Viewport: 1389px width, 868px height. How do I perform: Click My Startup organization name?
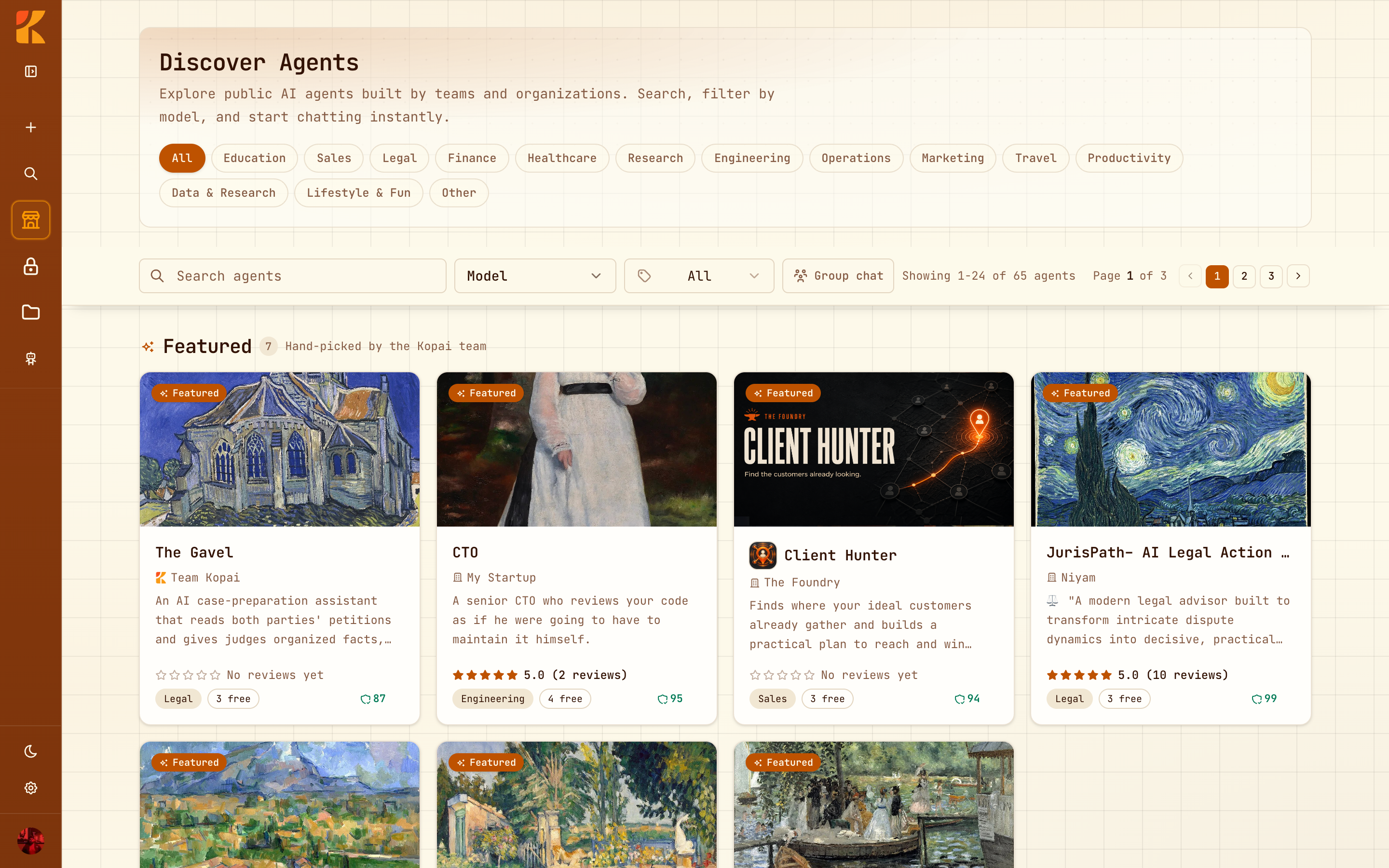501,578
